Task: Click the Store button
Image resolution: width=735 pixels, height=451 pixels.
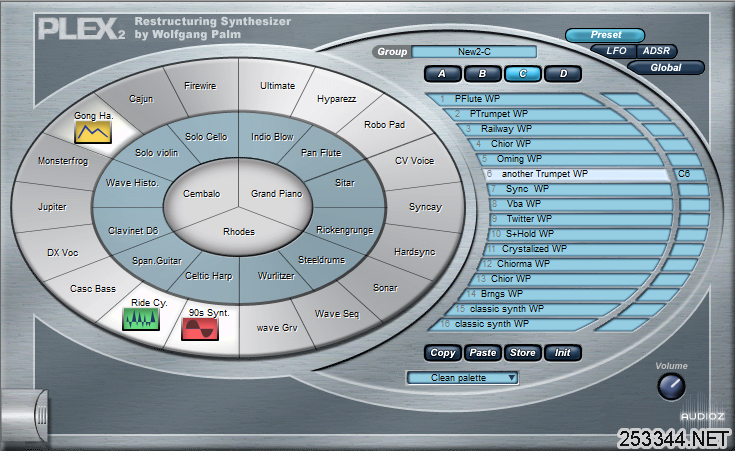Action: (523, 353)
